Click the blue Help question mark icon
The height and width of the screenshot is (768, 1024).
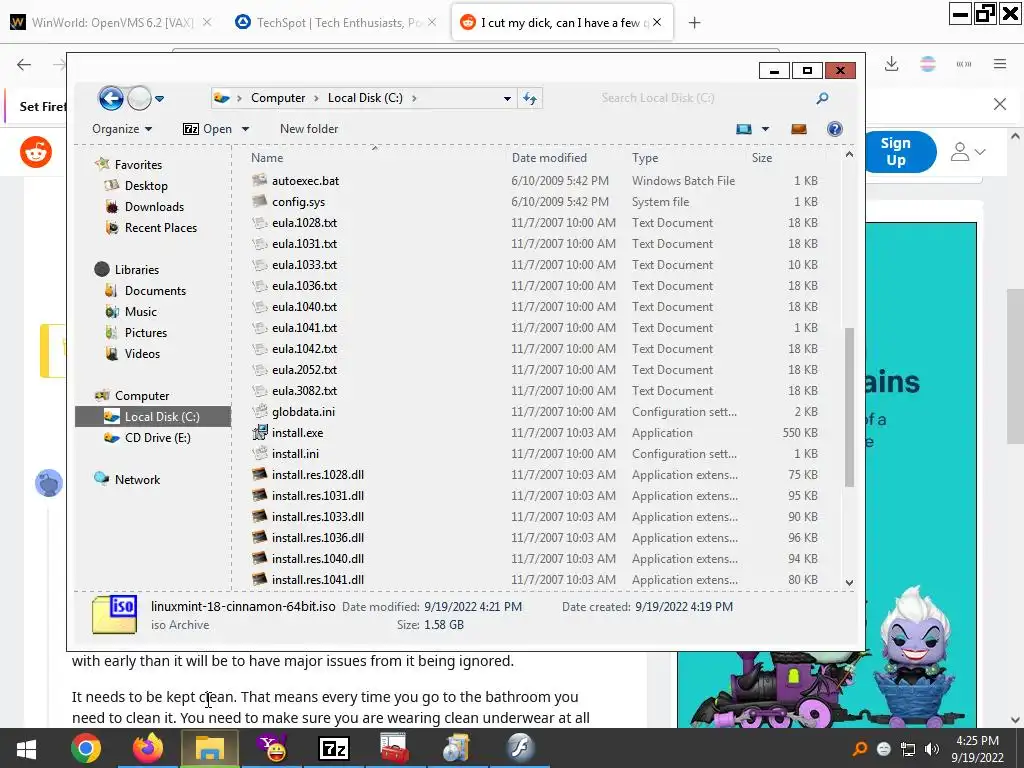click(x=835, y=129)
